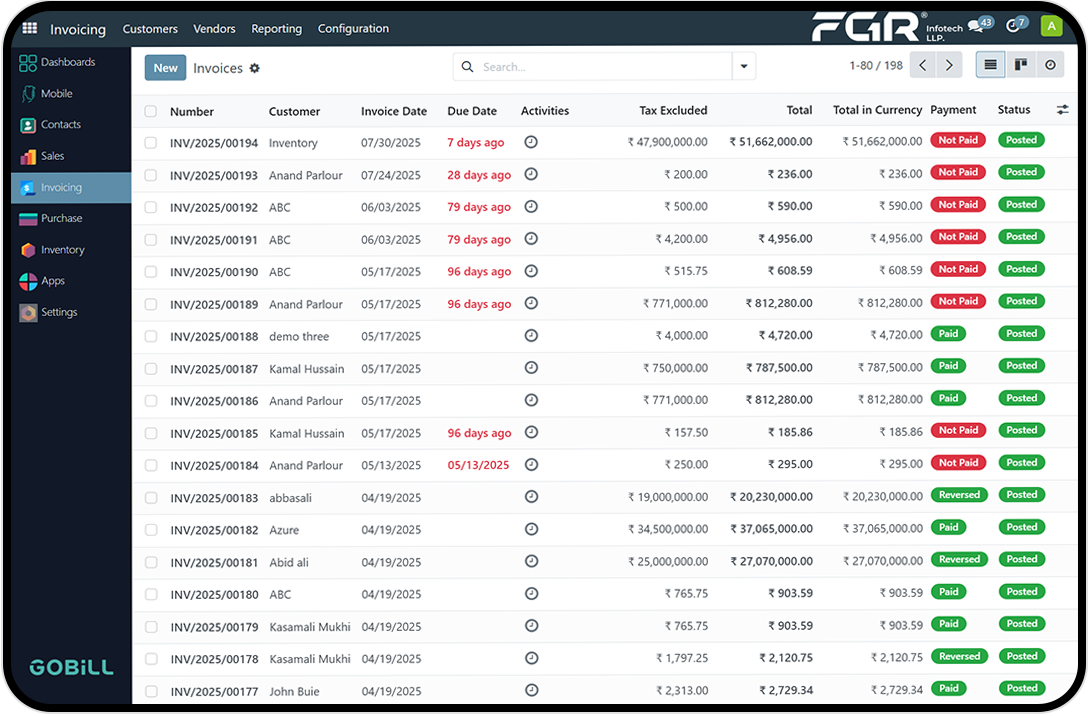Open invoice INV/2025/00189
The image size is (1089, 716).
214,305
